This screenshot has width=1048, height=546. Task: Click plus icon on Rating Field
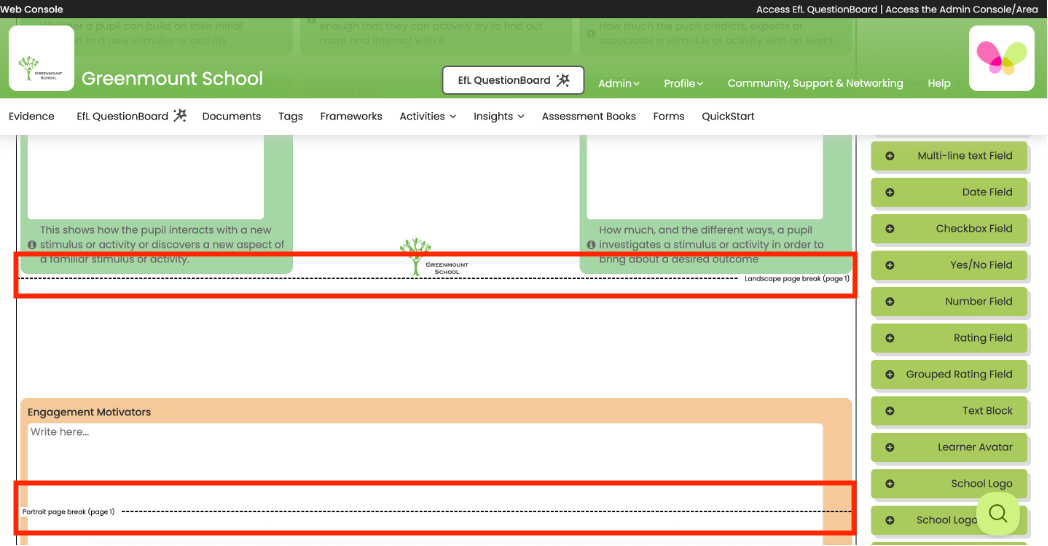point(890,338)
